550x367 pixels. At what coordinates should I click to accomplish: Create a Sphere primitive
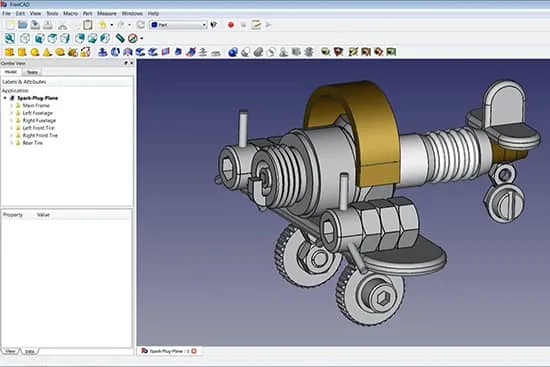[35, 52]
